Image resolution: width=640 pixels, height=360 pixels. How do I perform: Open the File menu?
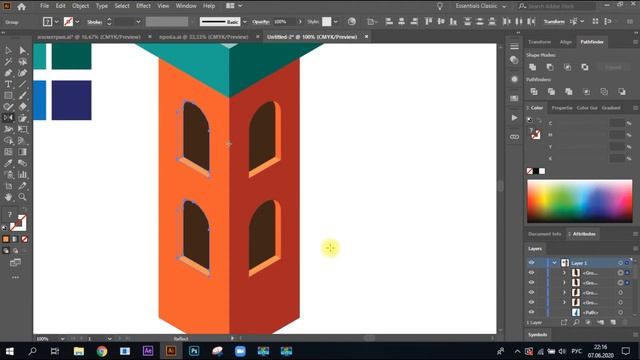click(44, 6)
